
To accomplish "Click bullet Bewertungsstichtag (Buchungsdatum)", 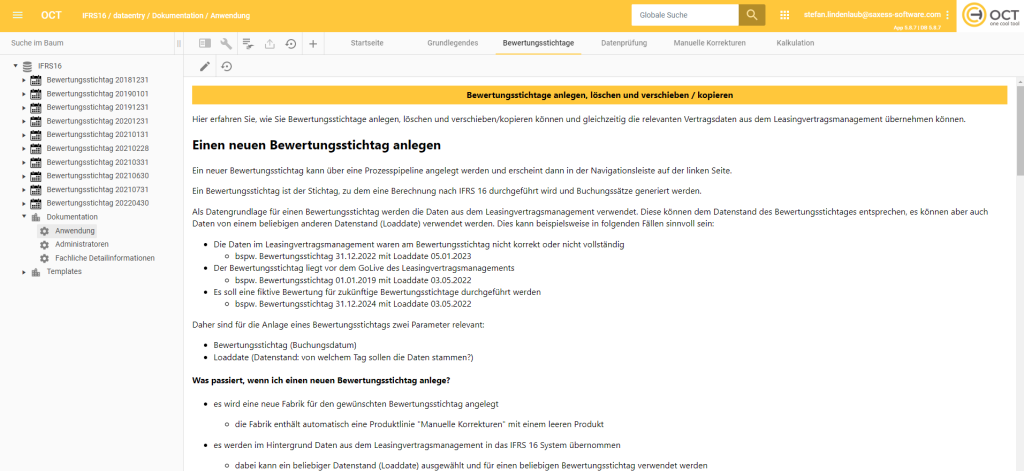I will (285, 345).
